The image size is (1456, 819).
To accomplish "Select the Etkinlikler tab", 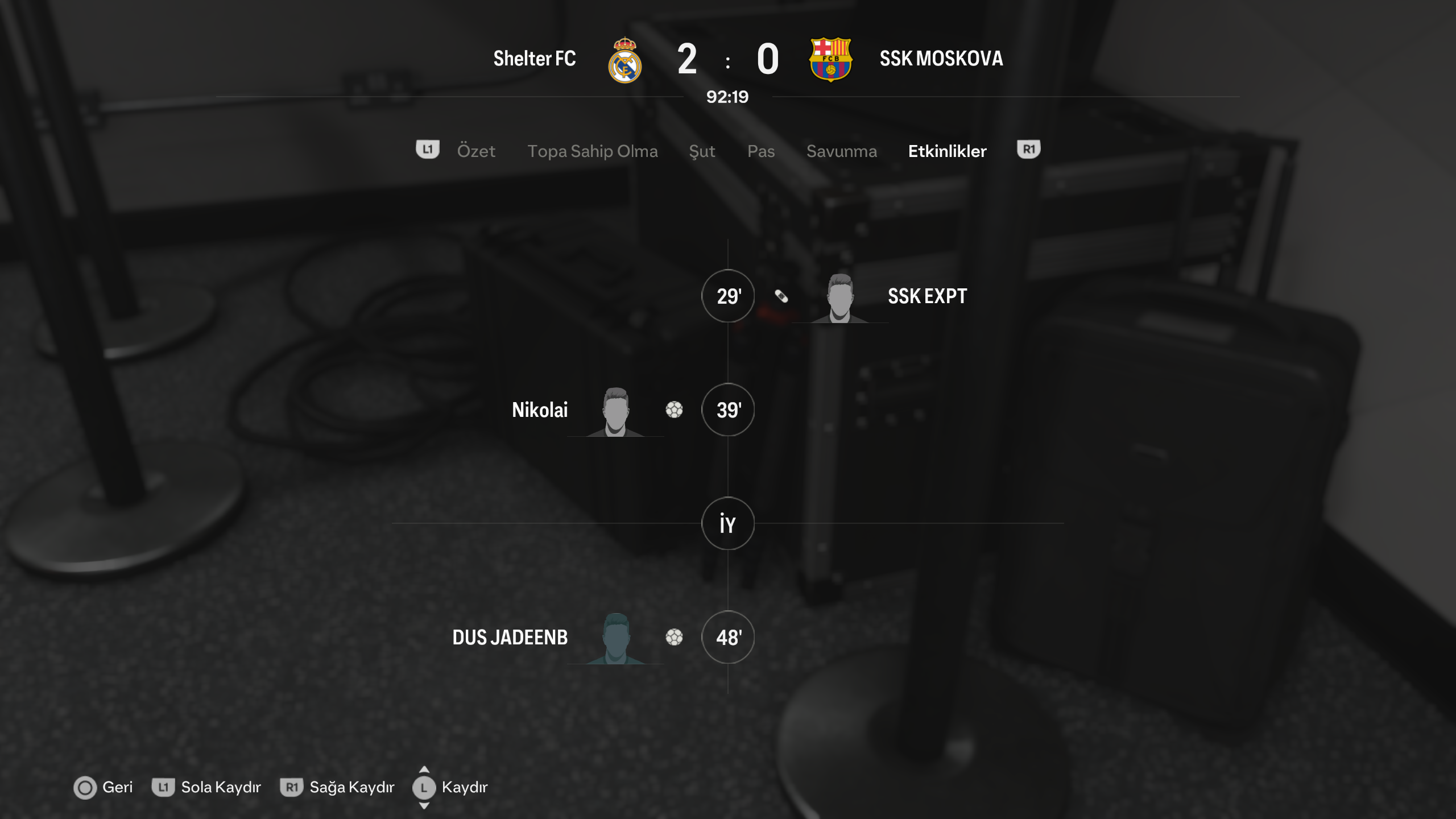I will tap(947, 151).
